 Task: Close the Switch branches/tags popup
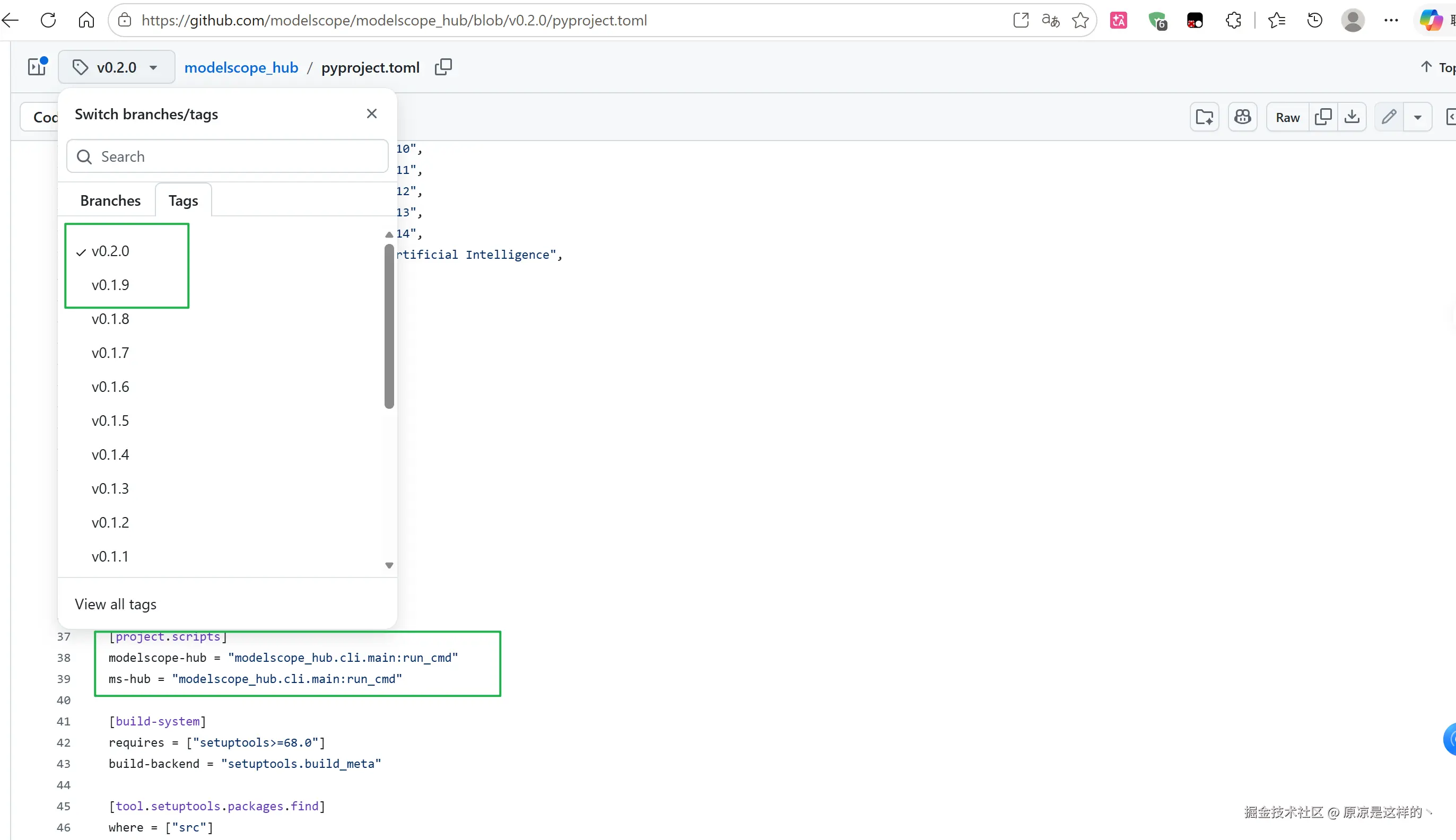[371, 113]
